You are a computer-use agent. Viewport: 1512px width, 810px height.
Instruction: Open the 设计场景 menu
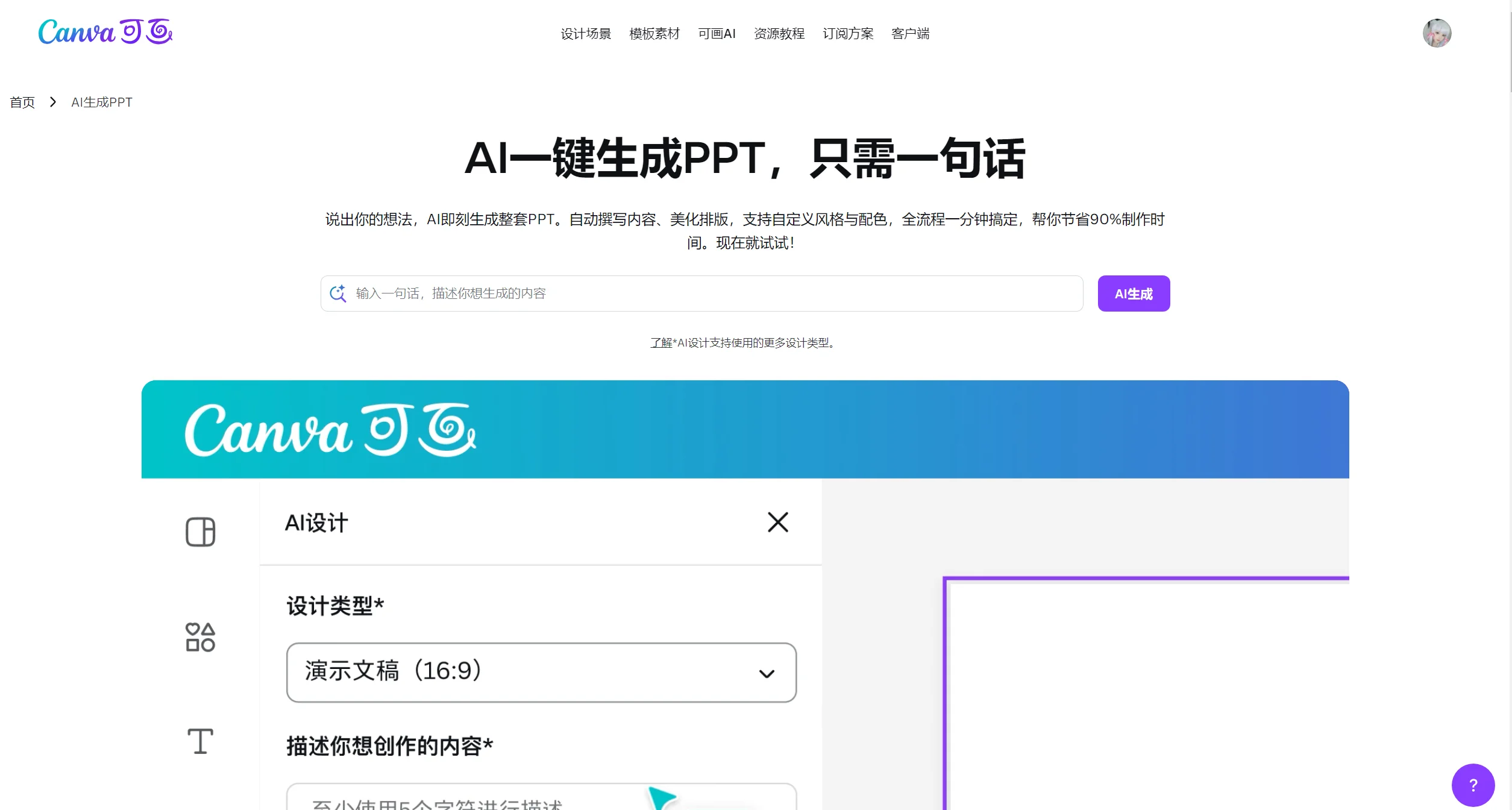tap(585, 34)
